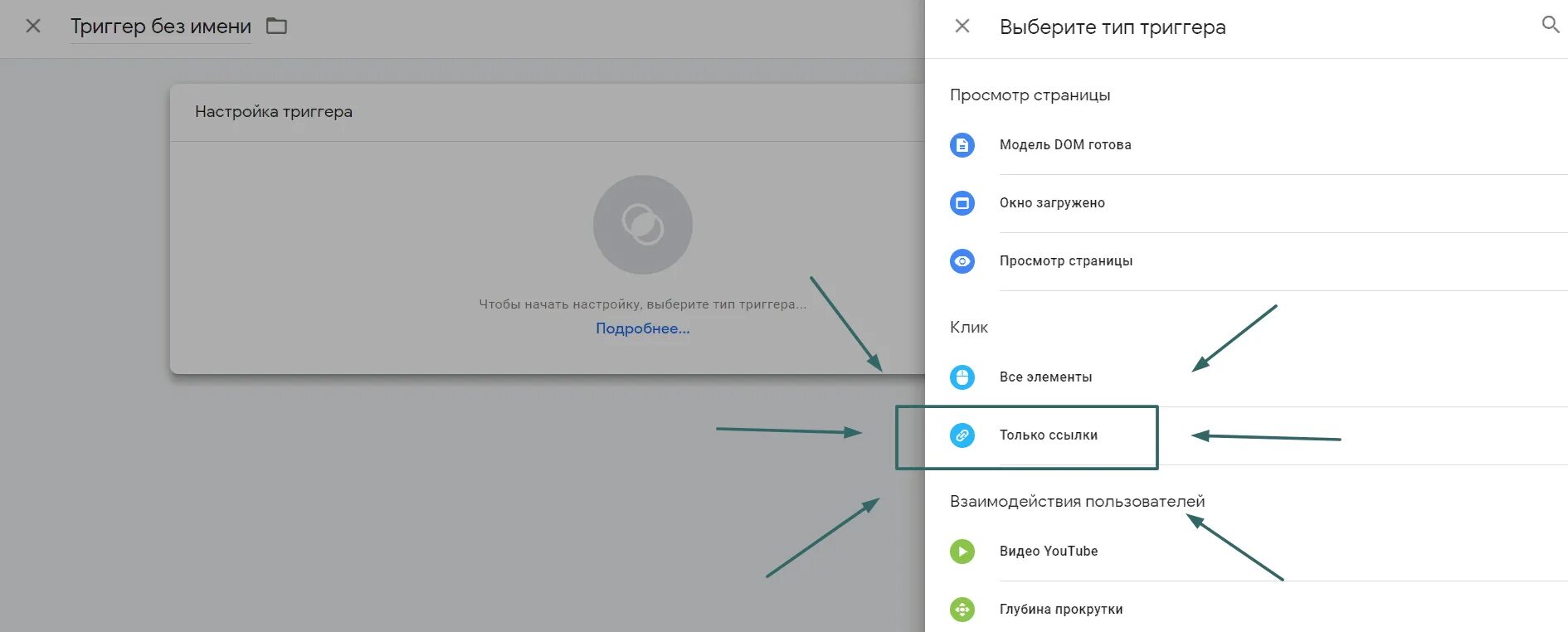Choose Все элементы click trigger

[x=1045, y=377]
